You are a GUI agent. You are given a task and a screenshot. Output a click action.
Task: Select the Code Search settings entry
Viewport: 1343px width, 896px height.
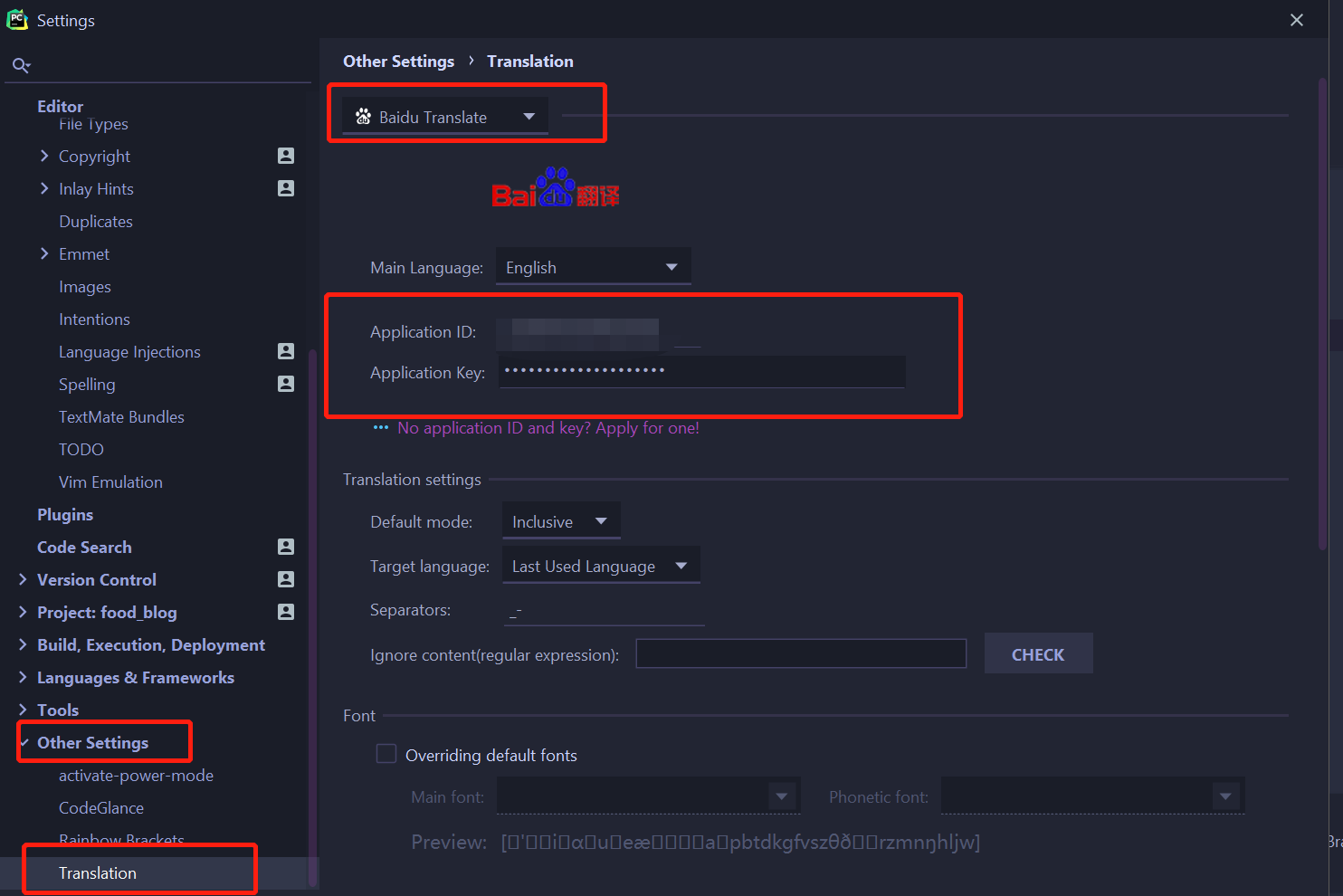[x=84, y=547]
